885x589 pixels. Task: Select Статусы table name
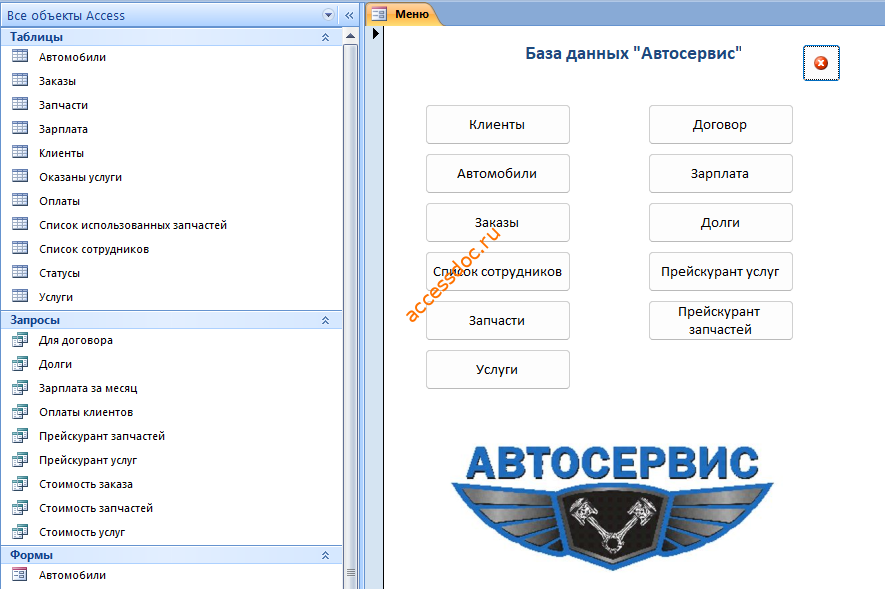[59, 273]
